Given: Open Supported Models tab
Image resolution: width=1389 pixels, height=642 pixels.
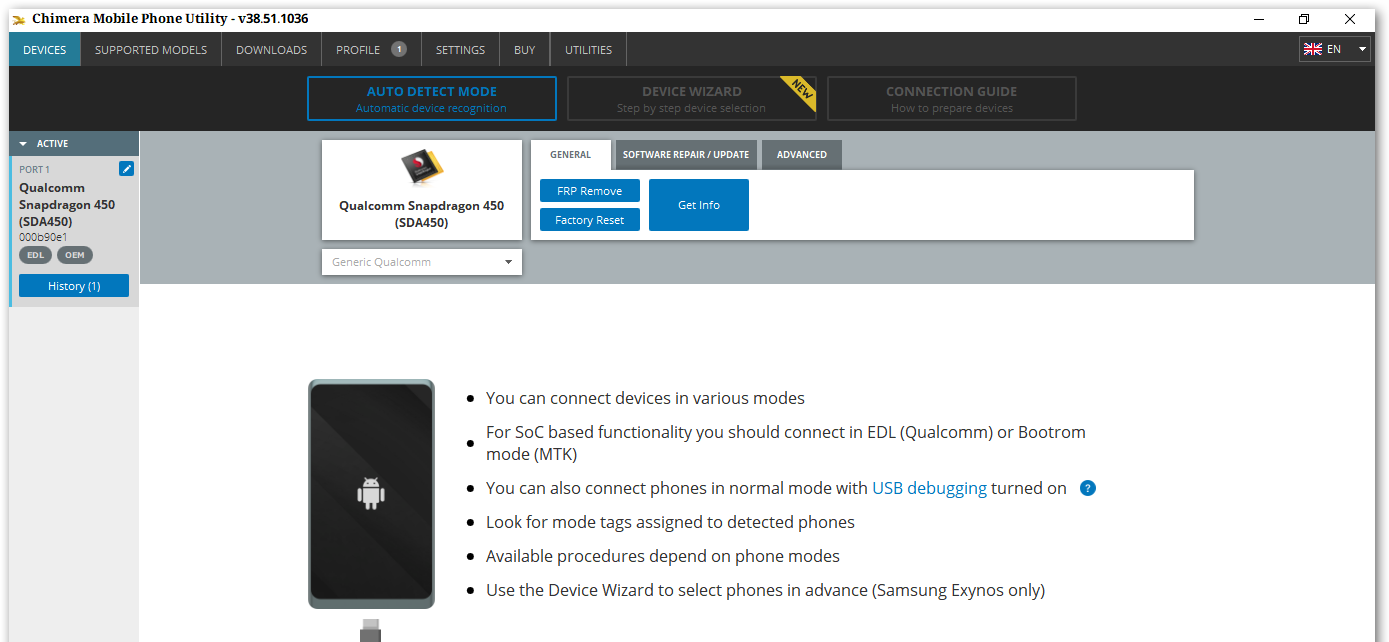Looking at the screenshot, I should pos(151,49).
